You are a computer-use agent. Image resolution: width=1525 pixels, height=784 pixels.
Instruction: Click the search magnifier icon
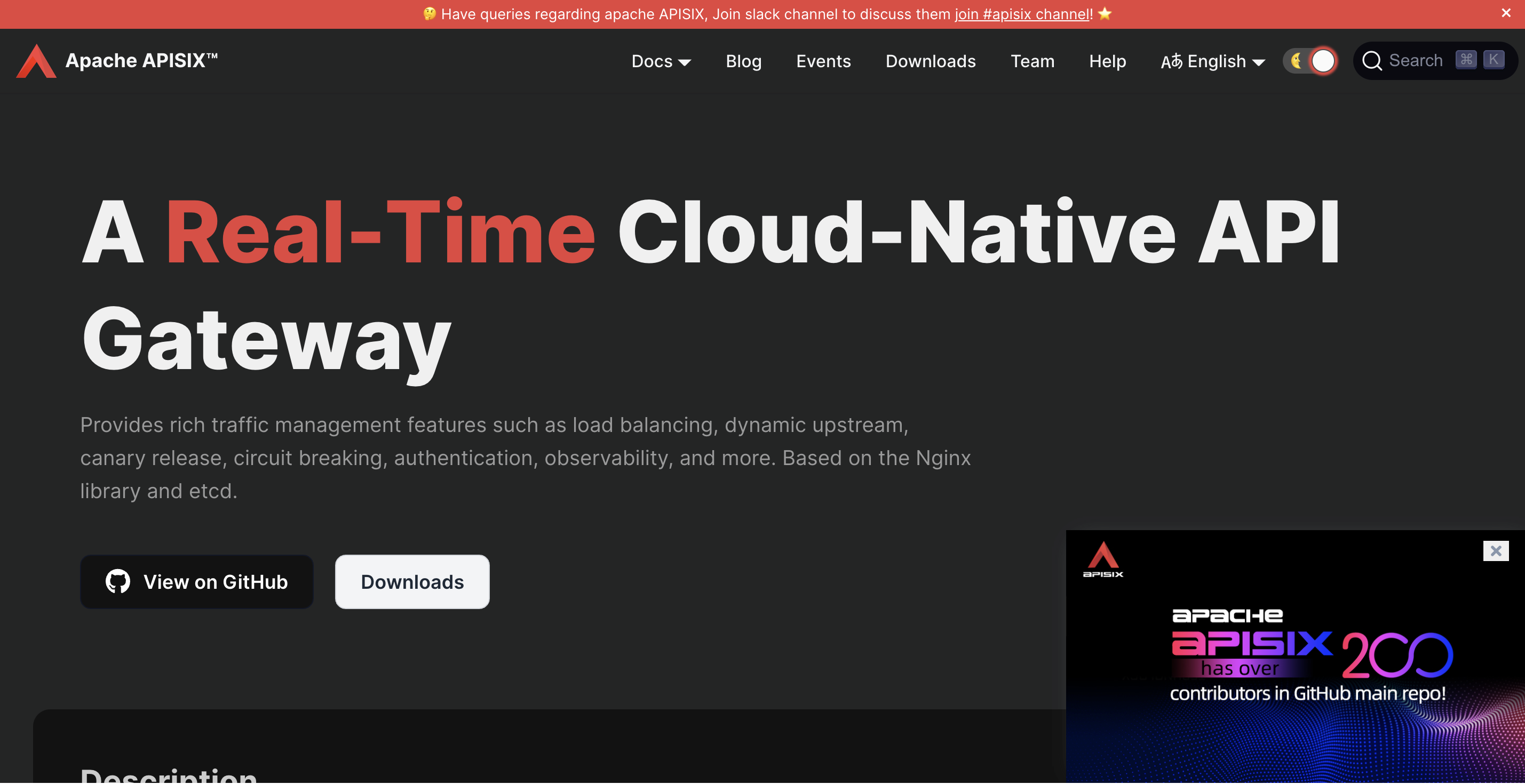[x=1372, y=61]
